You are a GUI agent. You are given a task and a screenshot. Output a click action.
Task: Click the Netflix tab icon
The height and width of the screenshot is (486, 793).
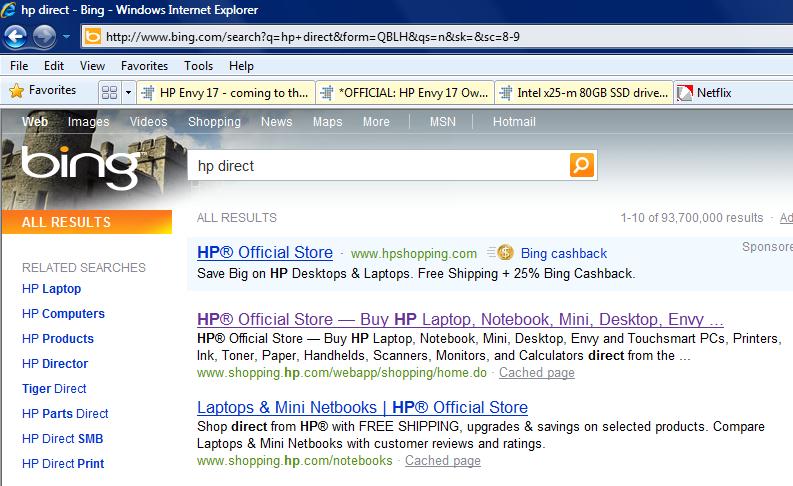coord(685,93)
